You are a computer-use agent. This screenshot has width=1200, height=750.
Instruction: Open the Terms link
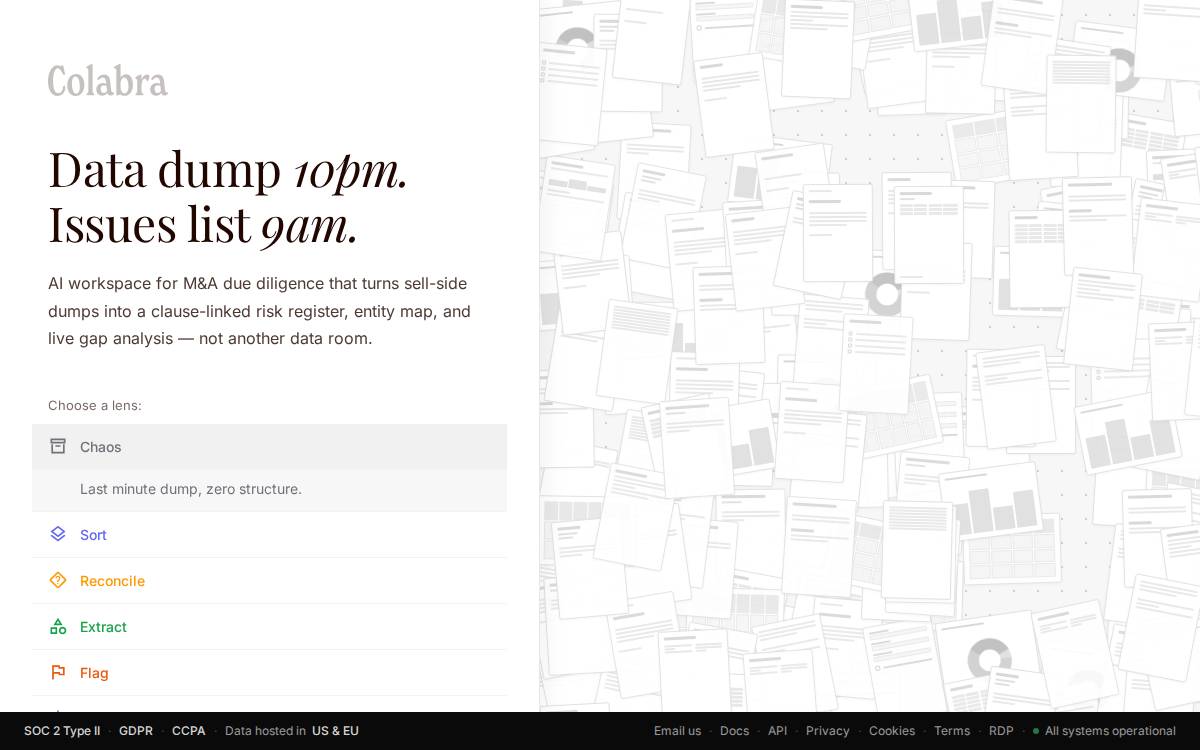click(x=951, y=731)
